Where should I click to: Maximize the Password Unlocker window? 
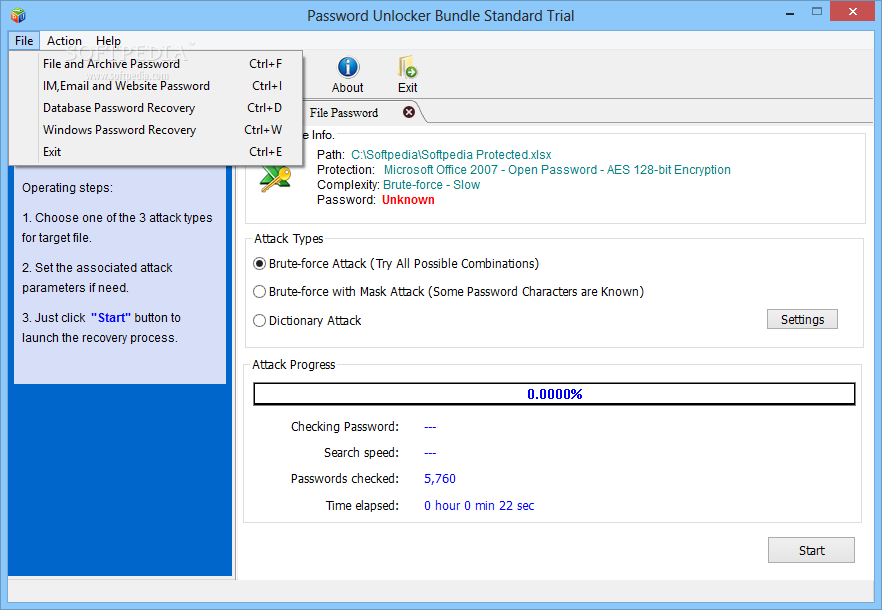[817, 12]
